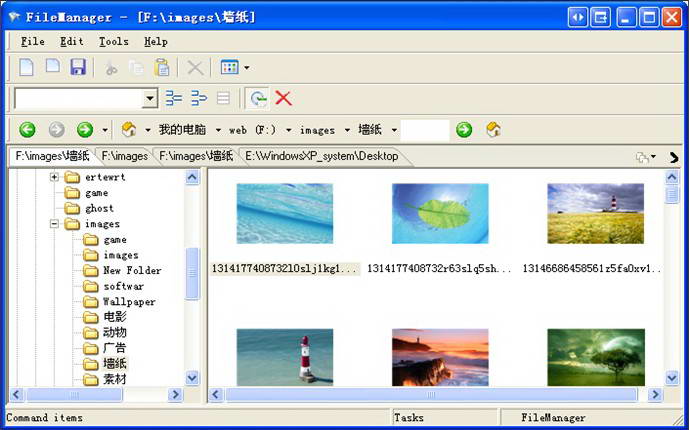This screenshot has height=430, width=689.
Task: Click the Paste clipboard icon
Action: click(161, 67)
